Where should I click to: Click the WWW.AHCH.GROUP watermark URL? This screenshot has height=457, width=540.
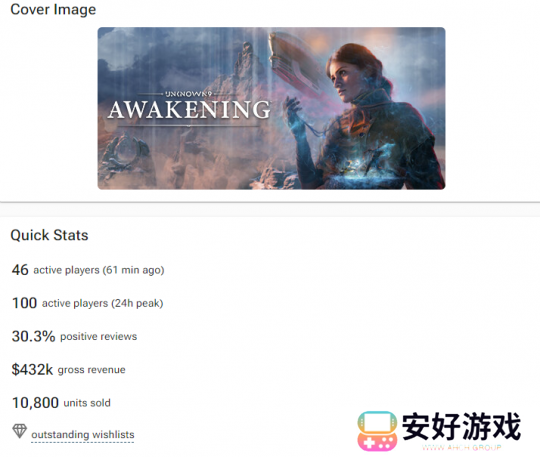(x=461, y=447)
